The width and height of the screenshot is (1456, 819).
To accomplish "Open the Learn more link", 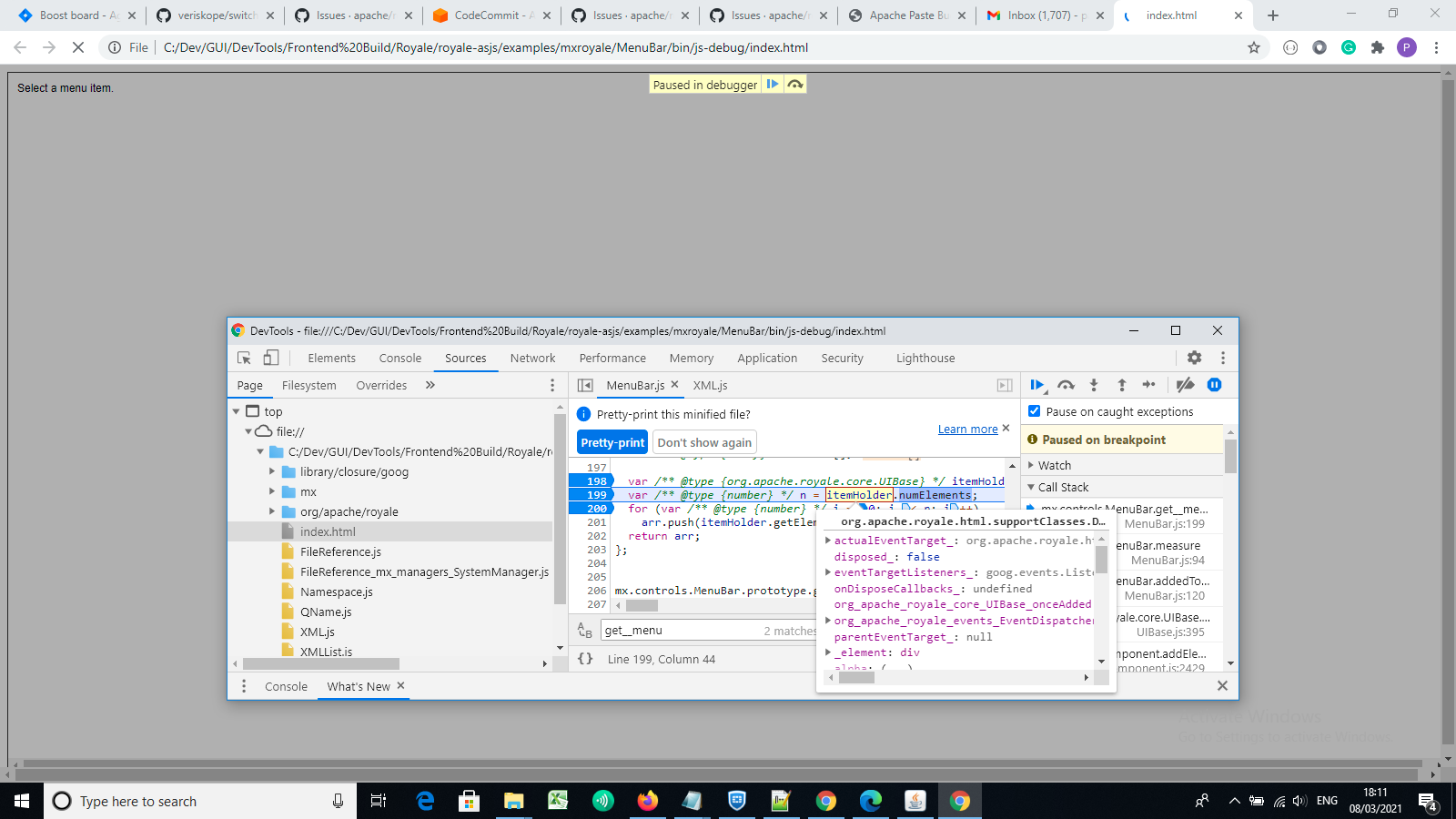I will pyautogui.click(x=967, y=429).
